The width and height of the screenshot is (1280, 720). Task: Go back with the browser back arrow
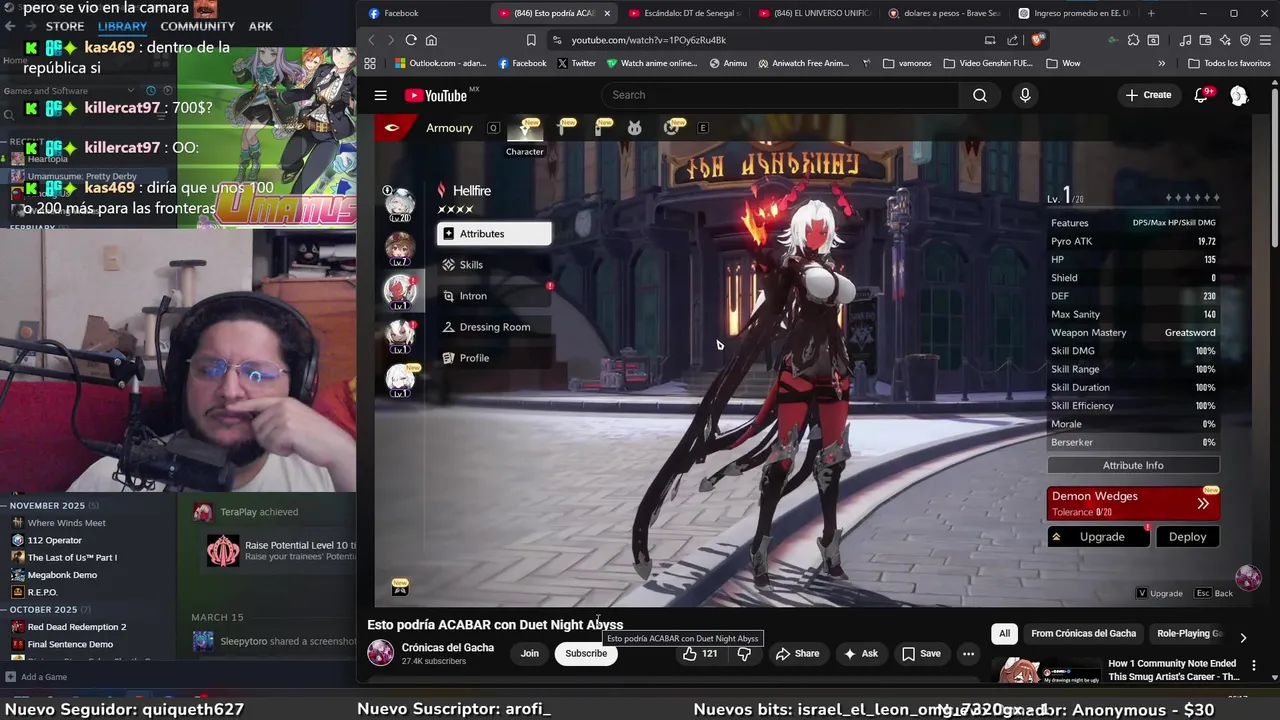371,40
